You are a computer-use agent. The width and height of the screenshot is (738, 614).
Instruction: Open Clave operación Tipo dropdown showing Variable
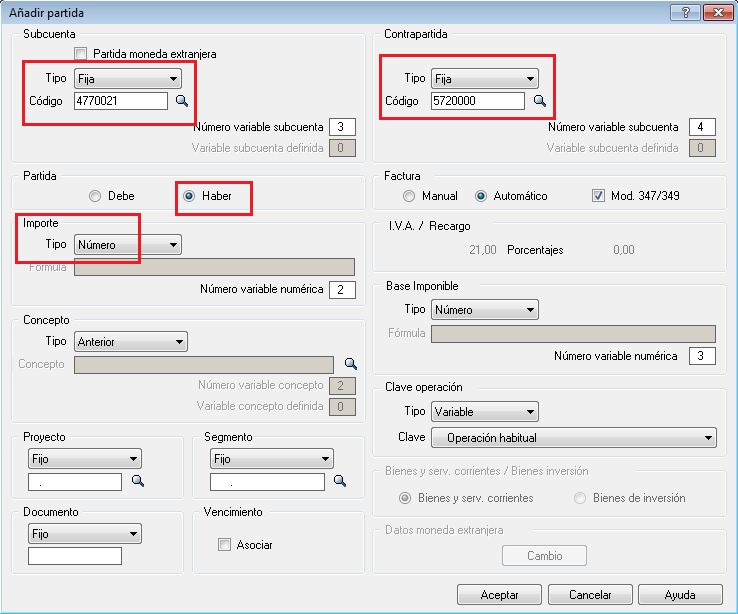[484, 412]
